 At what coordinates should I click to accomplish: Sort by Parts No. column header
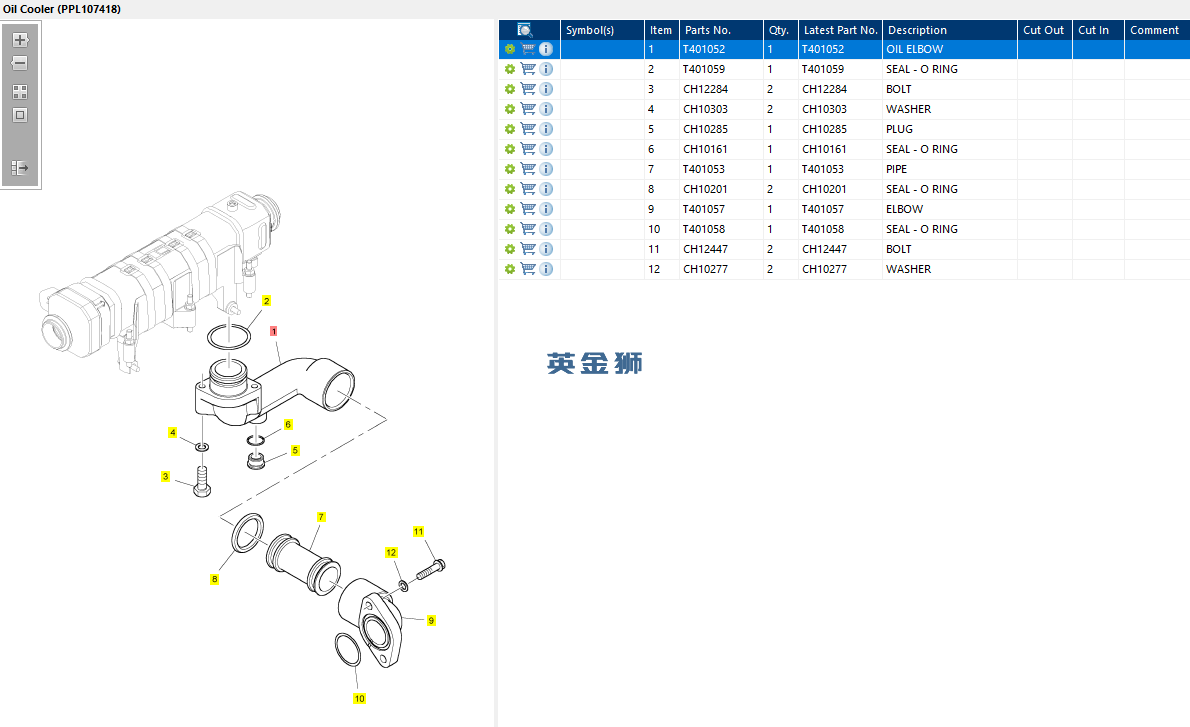point(721,30)
